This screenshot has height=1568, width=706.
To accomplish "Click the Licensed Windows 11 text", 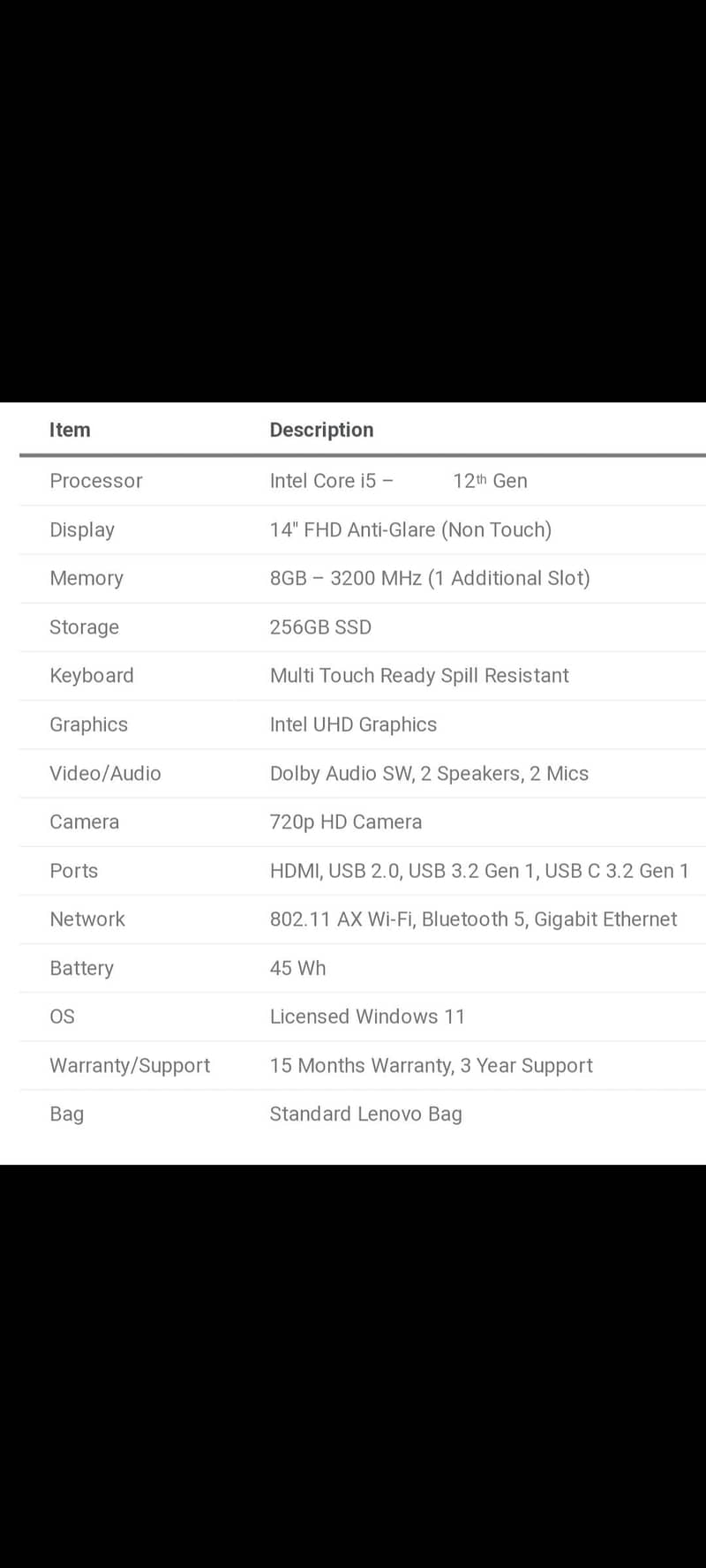I will [x=367, y=1017].
